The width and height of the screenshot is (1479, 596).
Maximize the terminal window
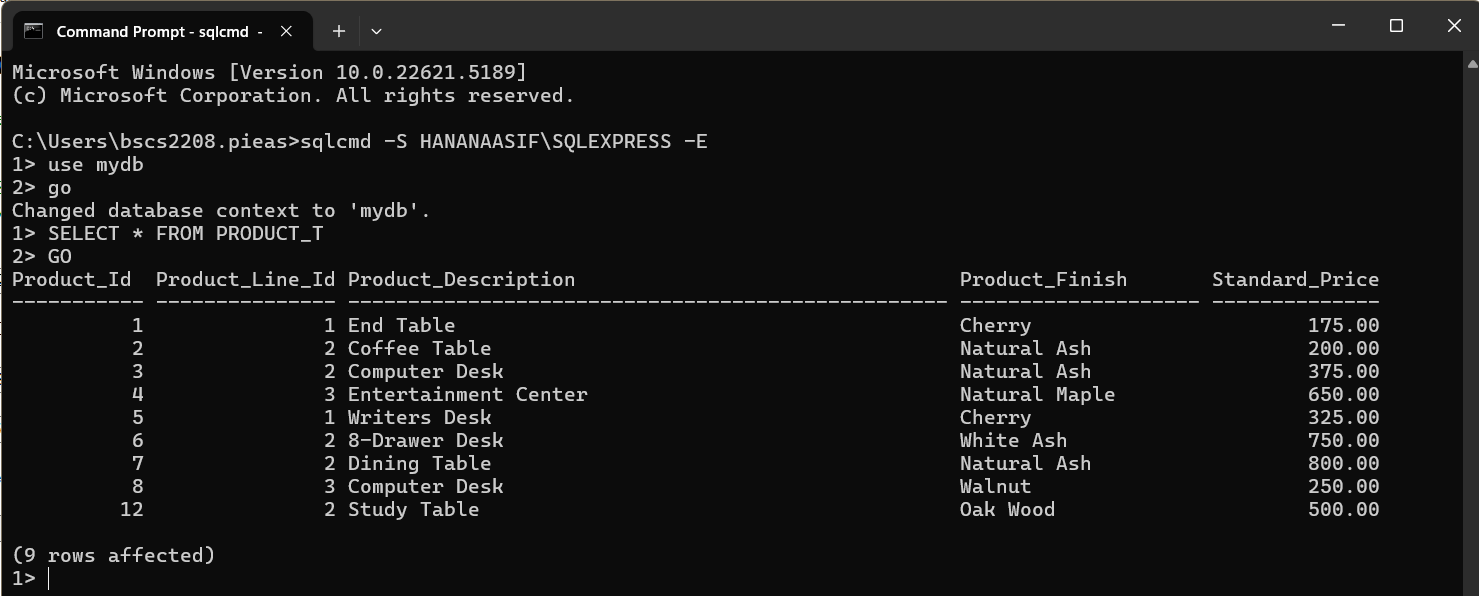[x=1397, y=26]
